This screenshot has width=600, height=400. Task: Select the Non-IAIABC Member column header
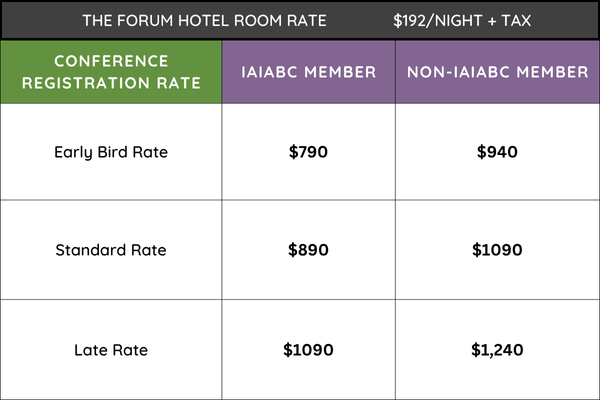pyautogui.click(x=496, y=72)
